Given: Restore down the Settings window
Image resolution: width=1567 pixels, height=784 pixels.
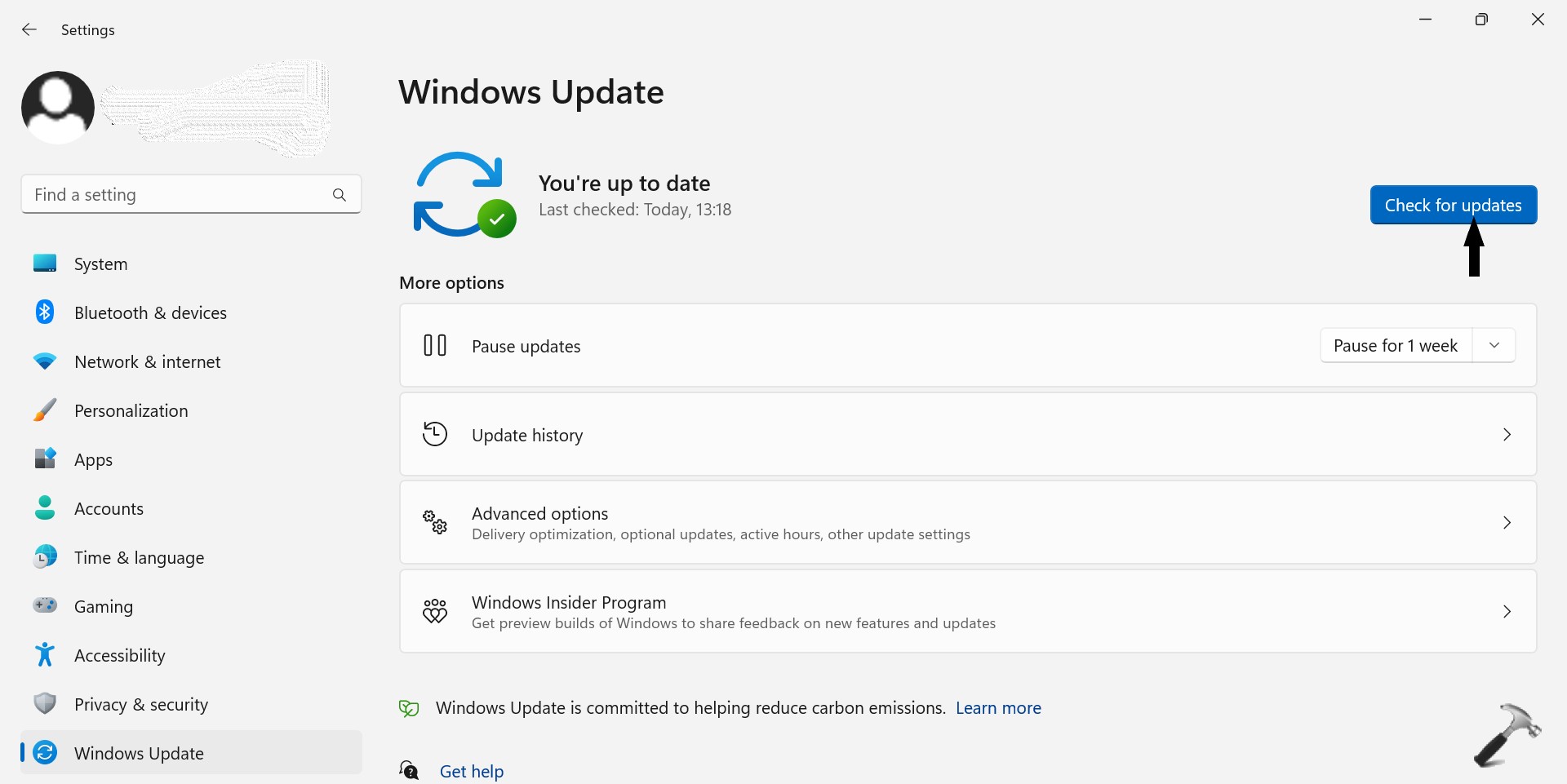Looking at the screenshot, I should (x=1482, y=20).
